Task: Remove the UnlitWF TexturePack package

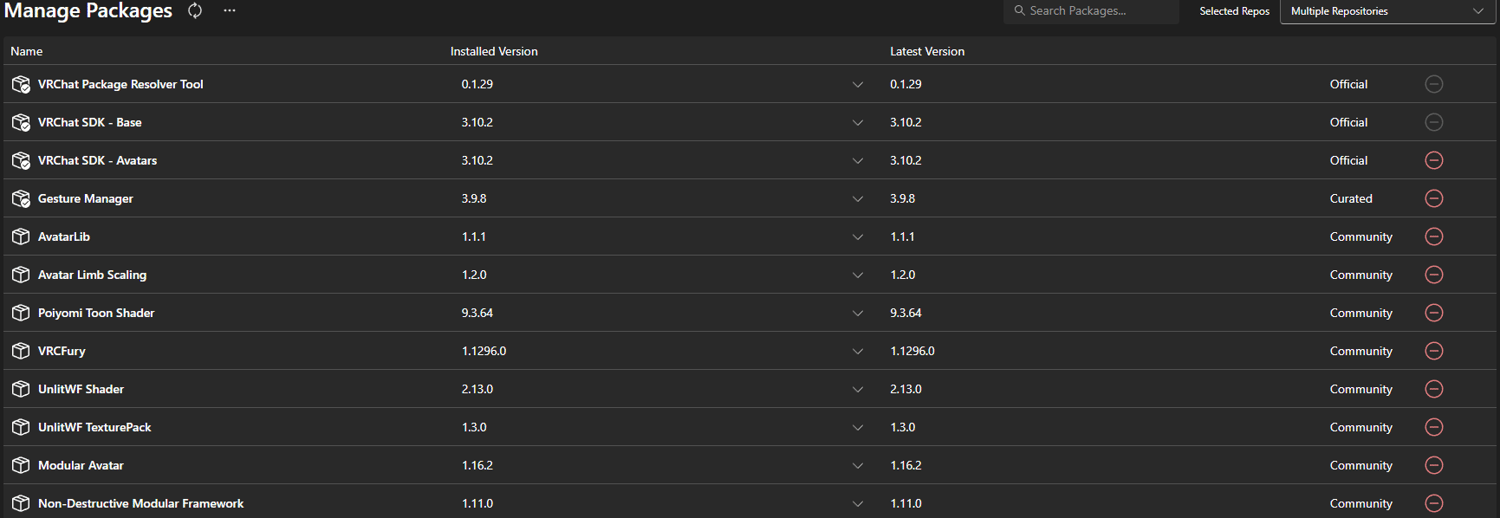Action: point(1434,427)
